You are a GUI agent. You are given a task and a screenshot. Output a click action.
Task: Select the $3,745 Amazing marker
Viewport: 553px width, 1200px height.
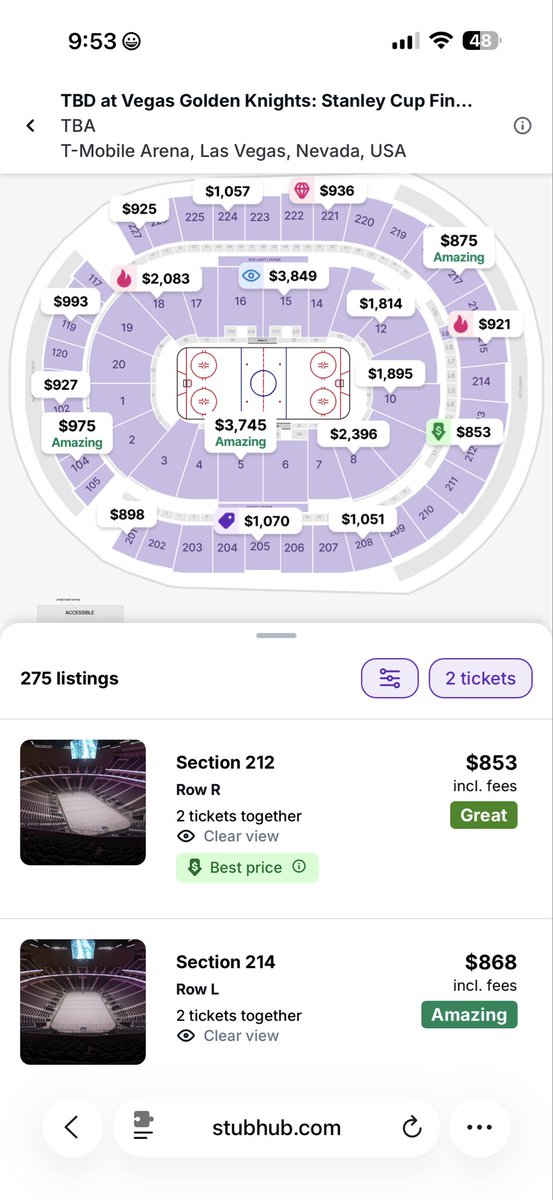coord(241,432)
